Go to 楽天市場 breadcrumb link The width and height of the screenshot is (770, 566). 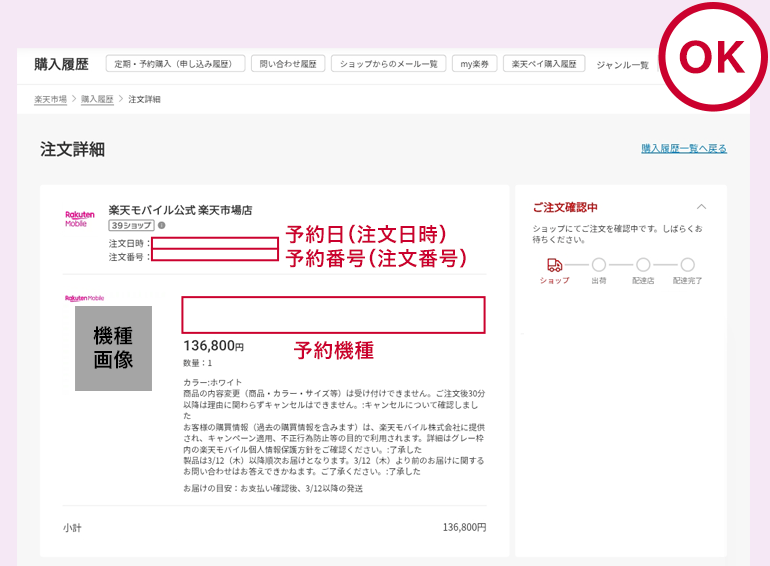50,99
